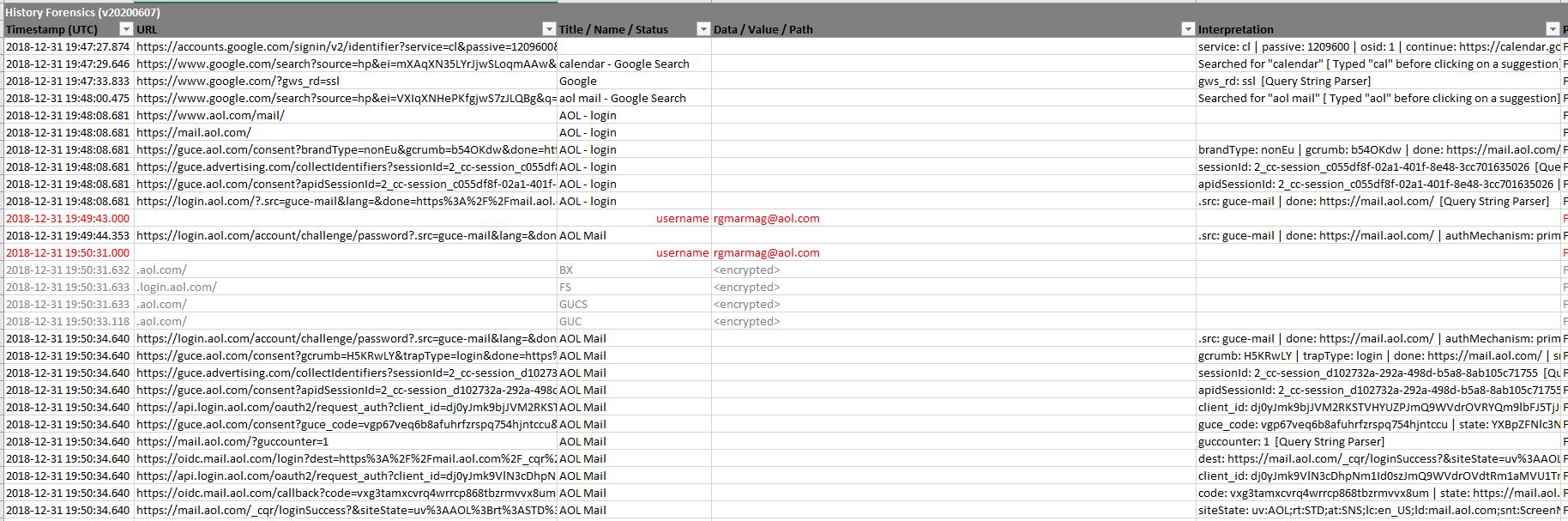Open the Data / Value / Path filter dropdown

1188,29
